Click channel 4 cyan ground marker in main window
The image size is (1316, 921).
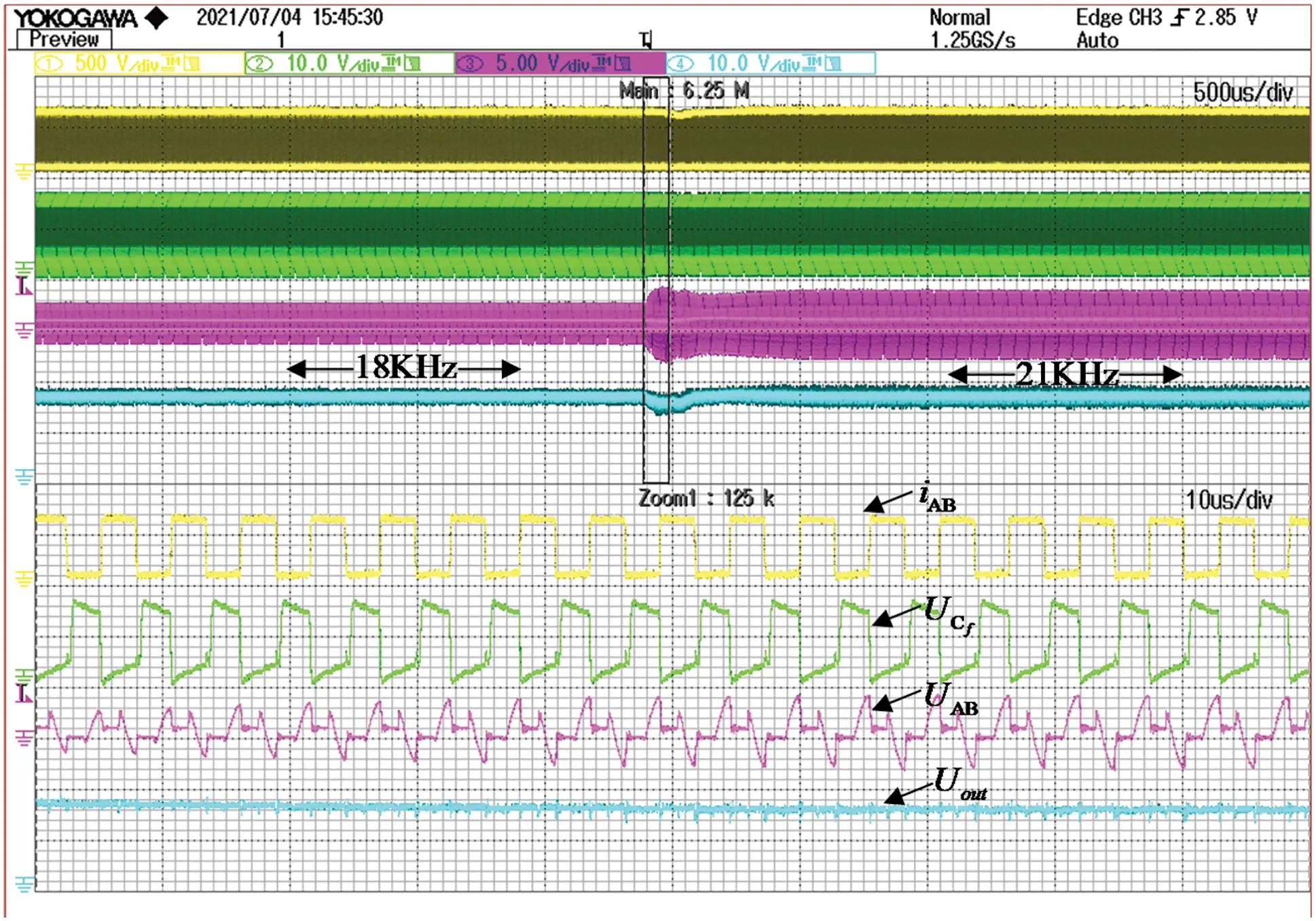click(24, 477)
